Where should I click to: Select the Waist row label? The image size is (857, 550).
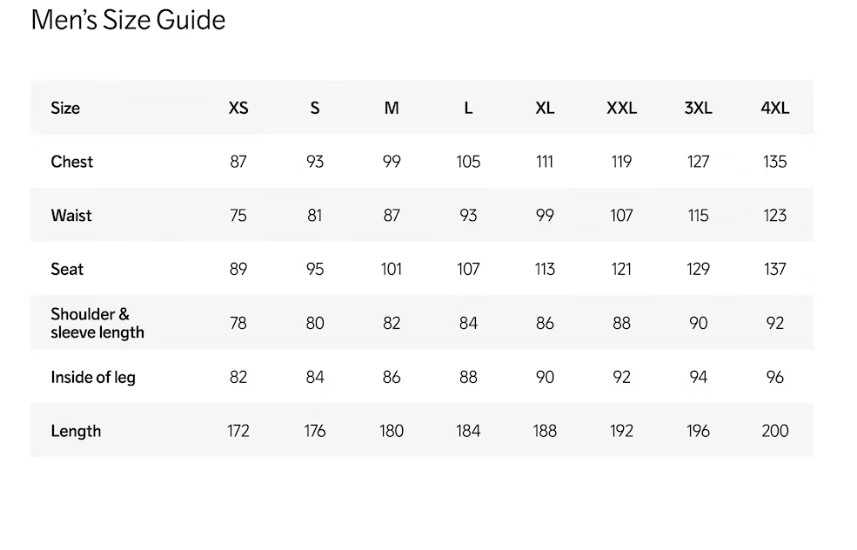[x=71, y=216]
